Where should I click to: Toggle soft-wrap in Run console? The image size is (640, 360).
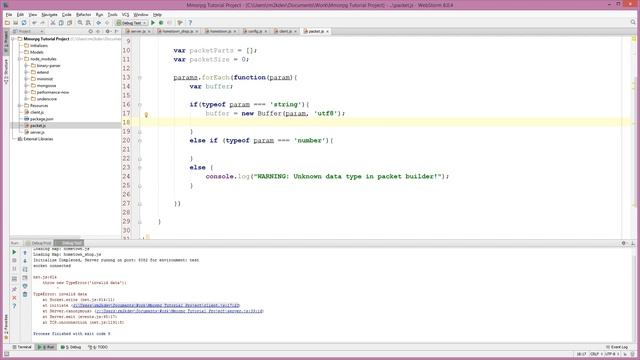point(25,269)
